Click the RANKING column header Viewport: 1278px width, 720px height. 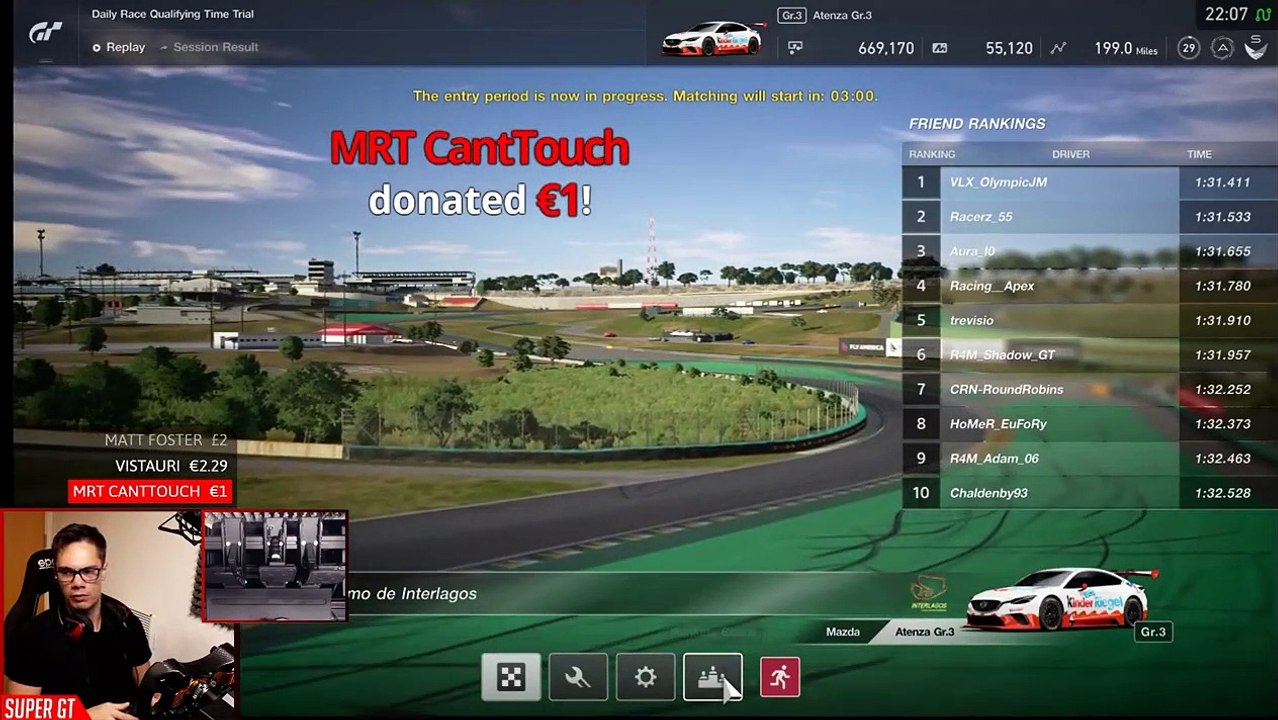tap(932, 154)
